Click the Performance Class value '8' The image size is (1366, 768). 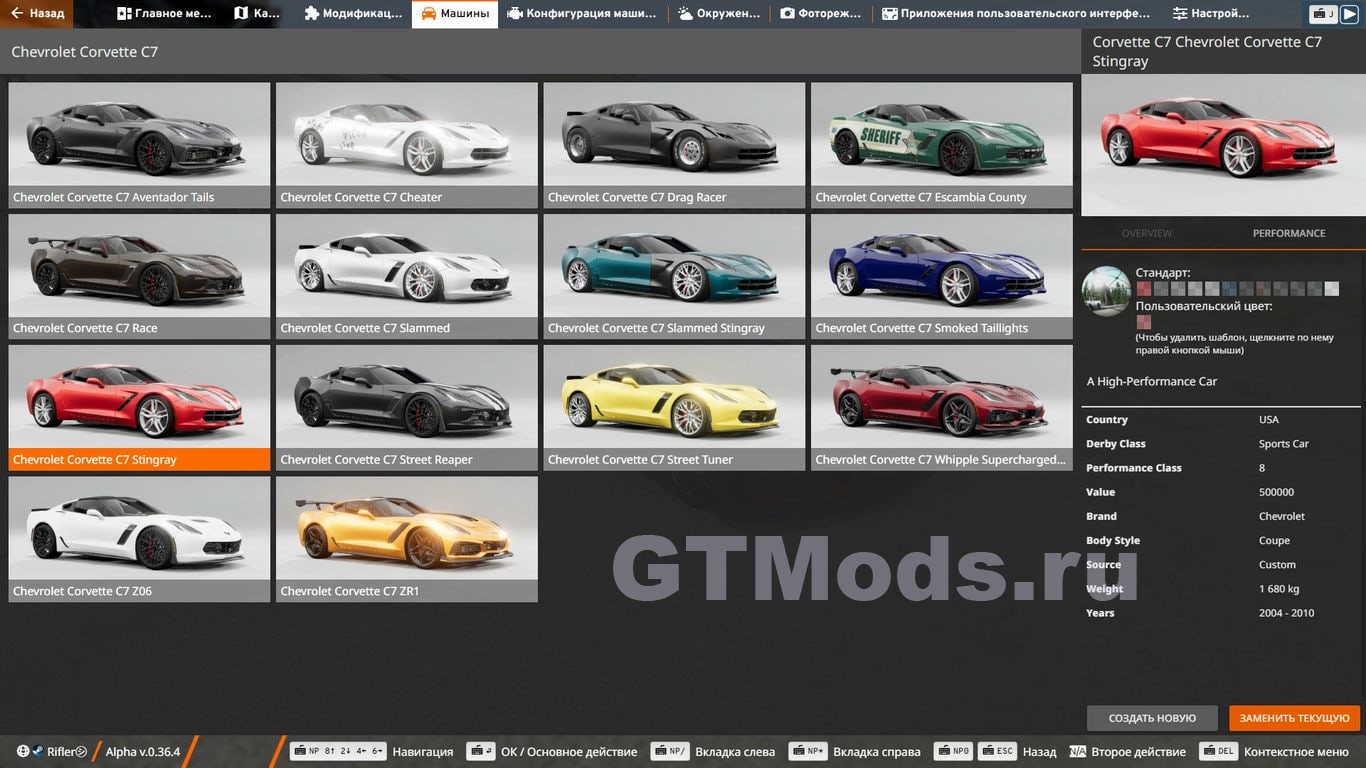click(1262, 468)
